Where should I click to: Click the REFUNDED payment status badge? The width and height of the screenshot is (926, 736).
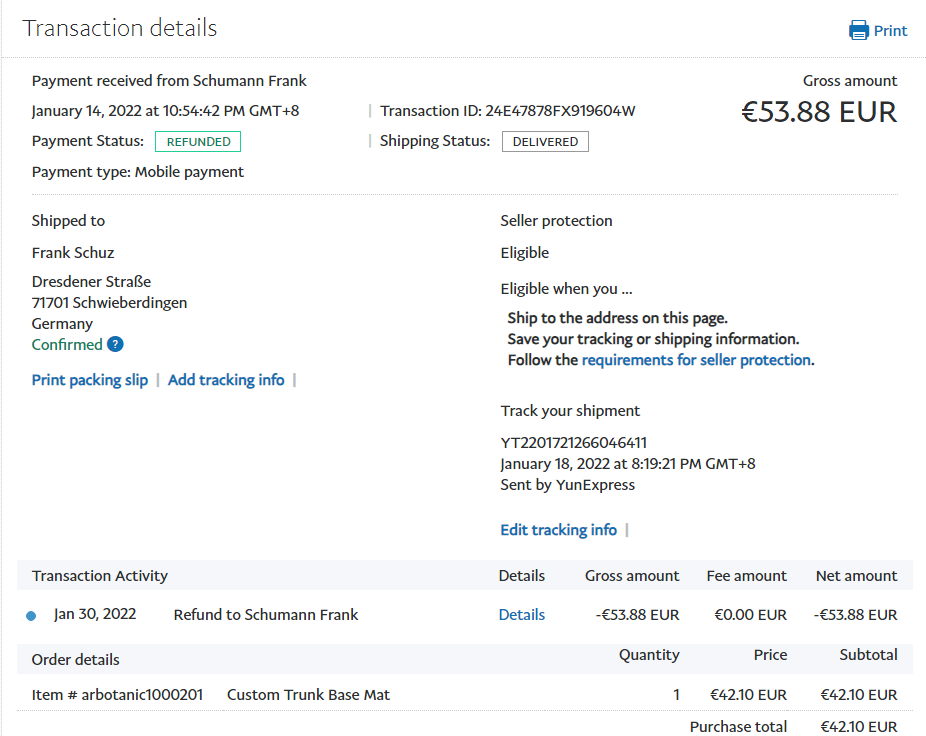[x=198, y=142]
